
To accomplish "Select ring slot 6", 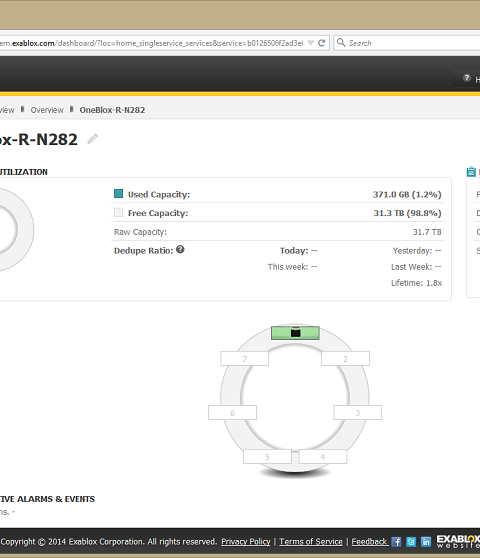I will [x=232, y=413].
